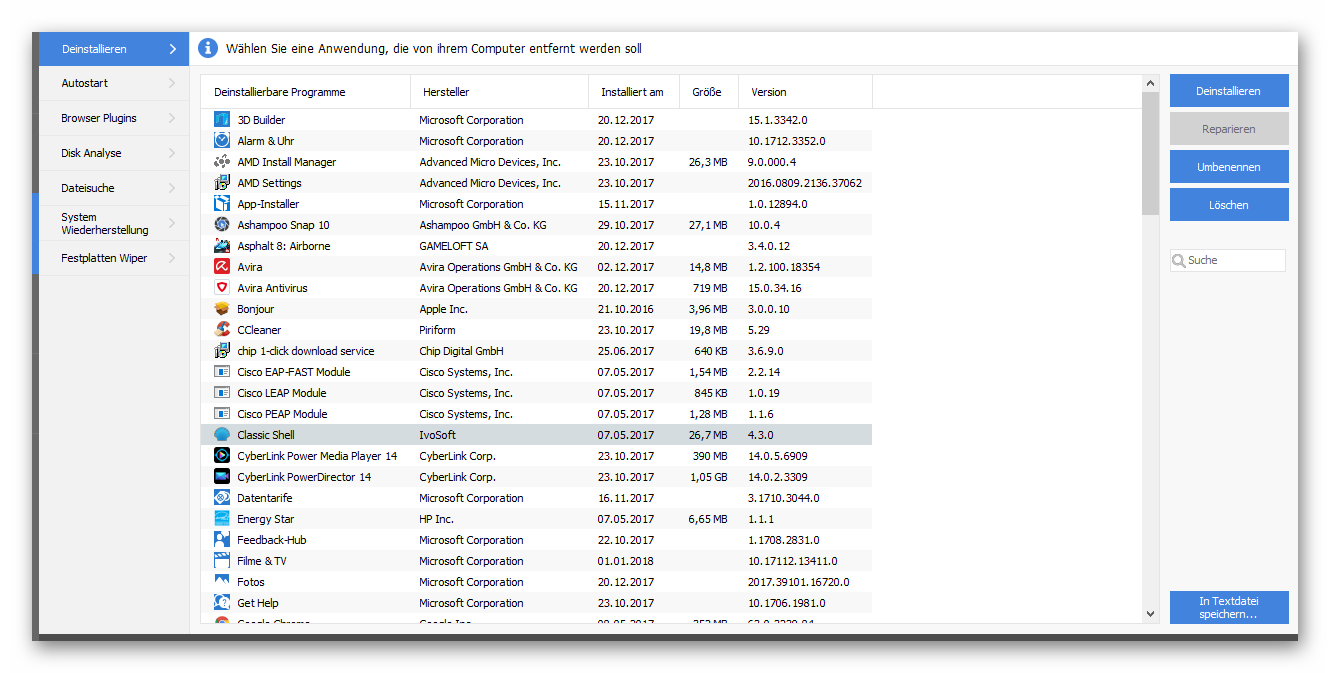Screen dimensions: 1330x673
Task: Go to Dateisuche section
Action: click(113, 188)
